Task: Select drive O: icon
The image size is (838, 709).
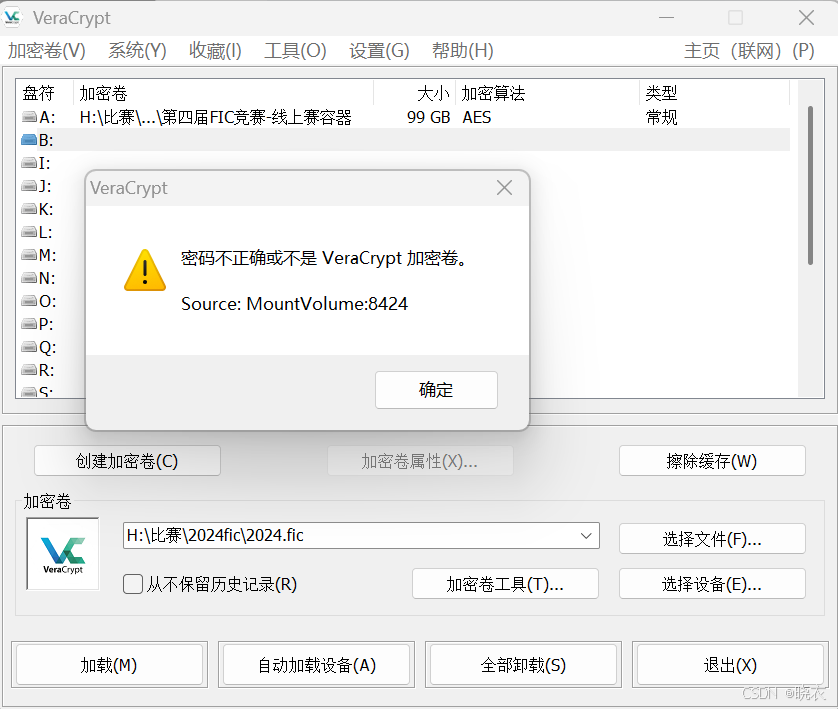Action: tap(29, 301)
